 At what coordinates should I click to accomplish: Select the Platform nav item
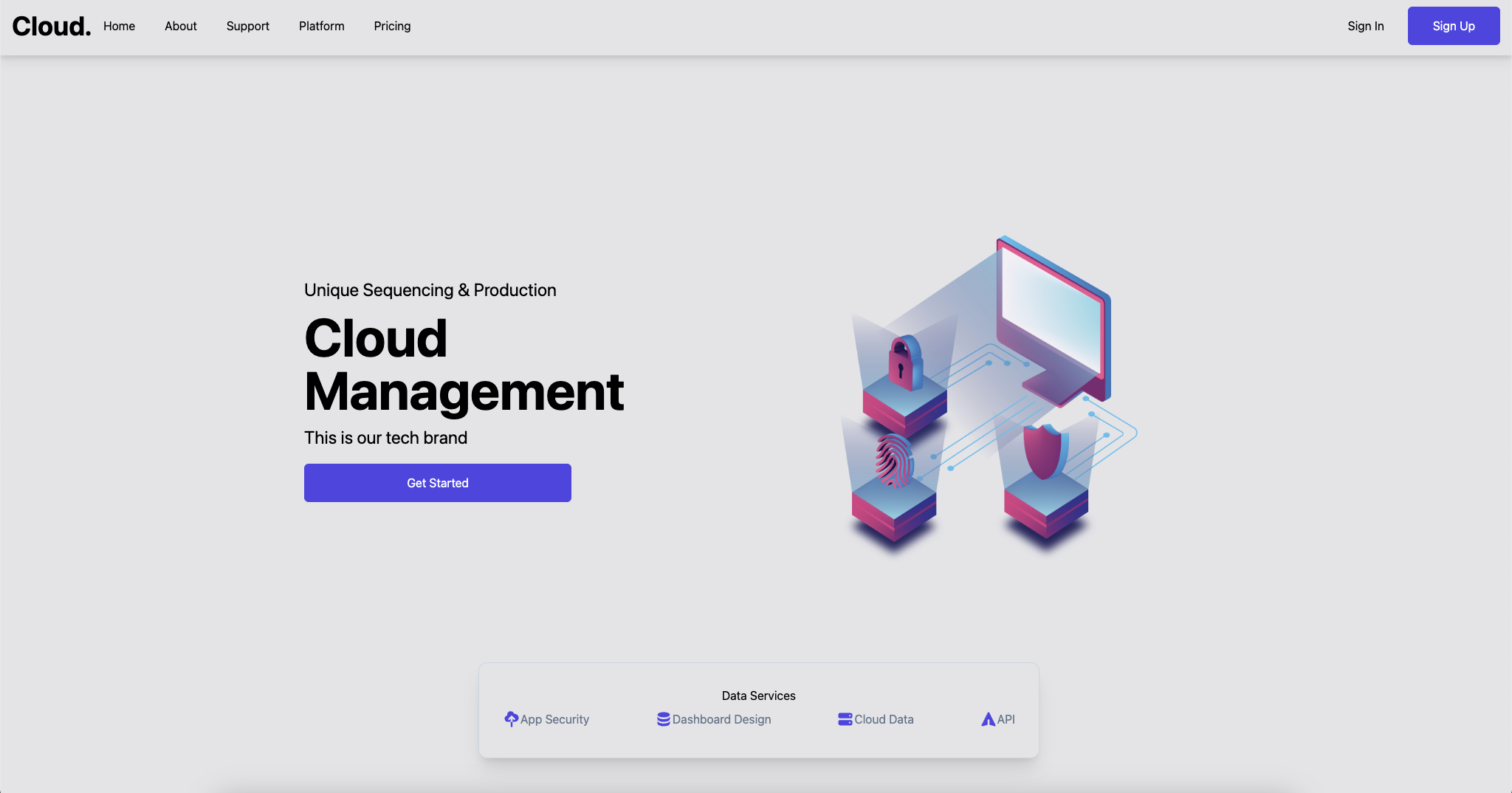coord(321,26)
